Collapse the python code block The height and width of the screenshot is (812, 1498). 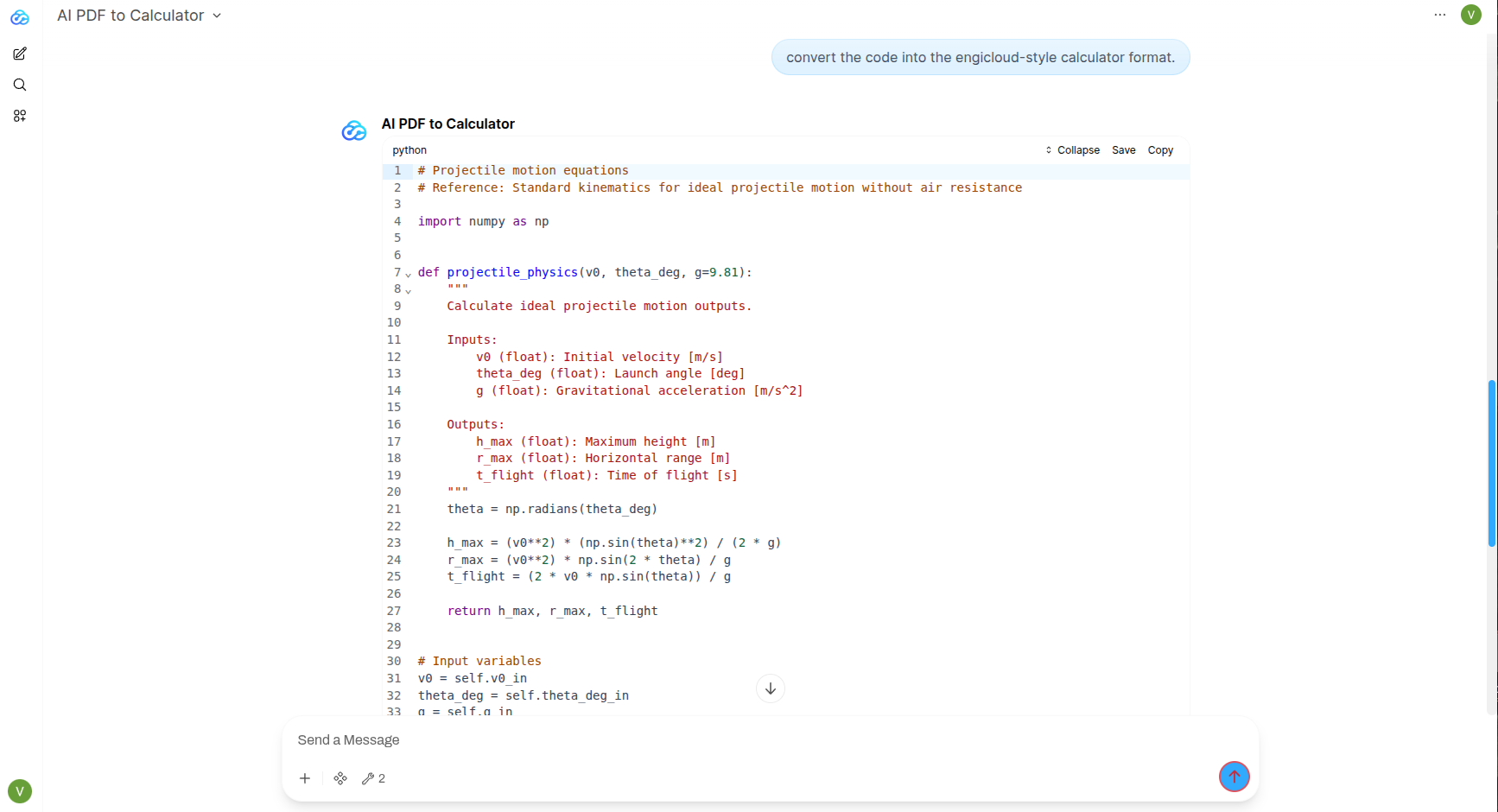click(1072, 150)
